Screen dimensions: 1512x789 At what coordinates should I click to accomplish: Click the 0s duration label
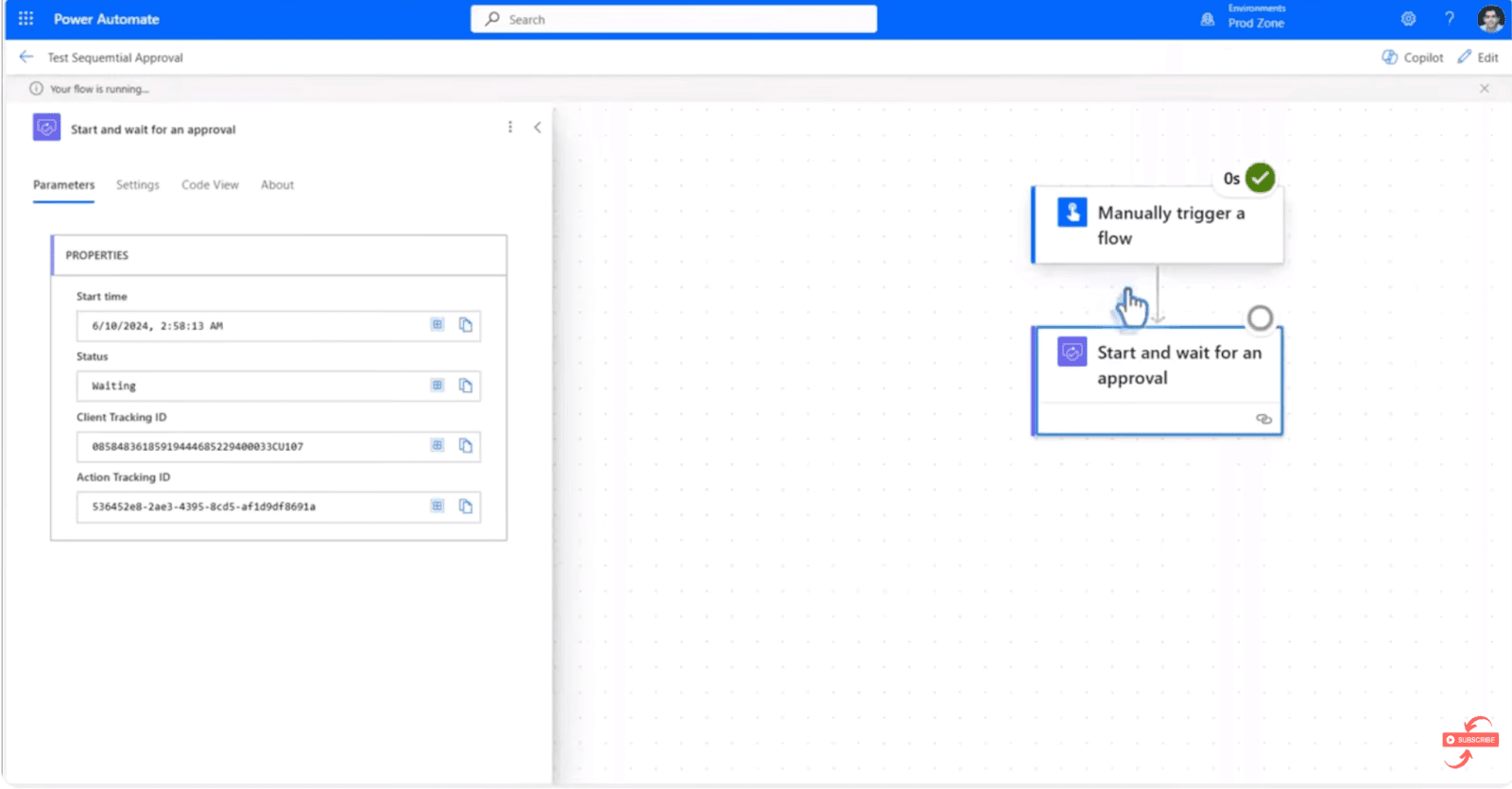click(1231, 179)
